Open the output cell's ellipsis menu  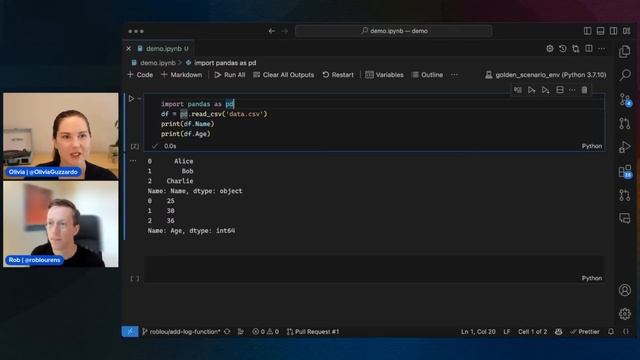tap(133, 161)
